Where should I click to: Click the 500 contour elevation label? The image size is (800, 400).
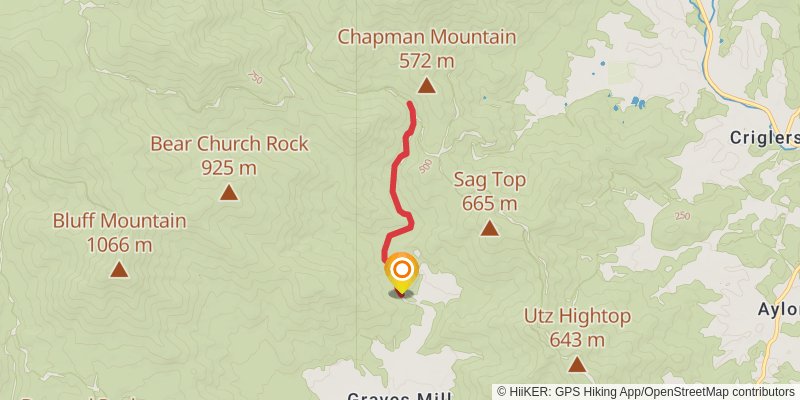(x=425, y=166)
